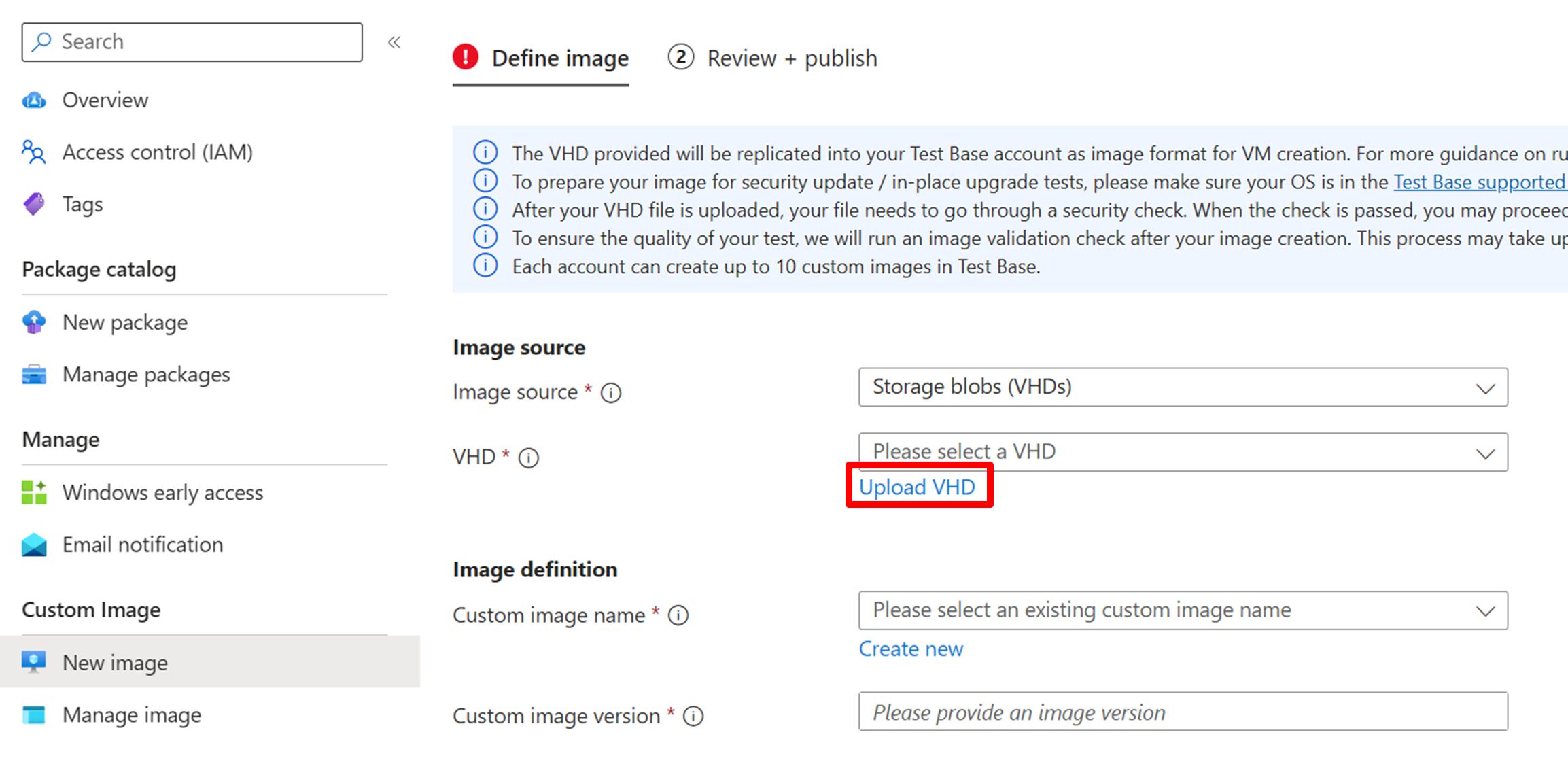Screen dimensions: 1568x758
Task: Collapse the sidebar with double-chevron
Action: [394, 42]
